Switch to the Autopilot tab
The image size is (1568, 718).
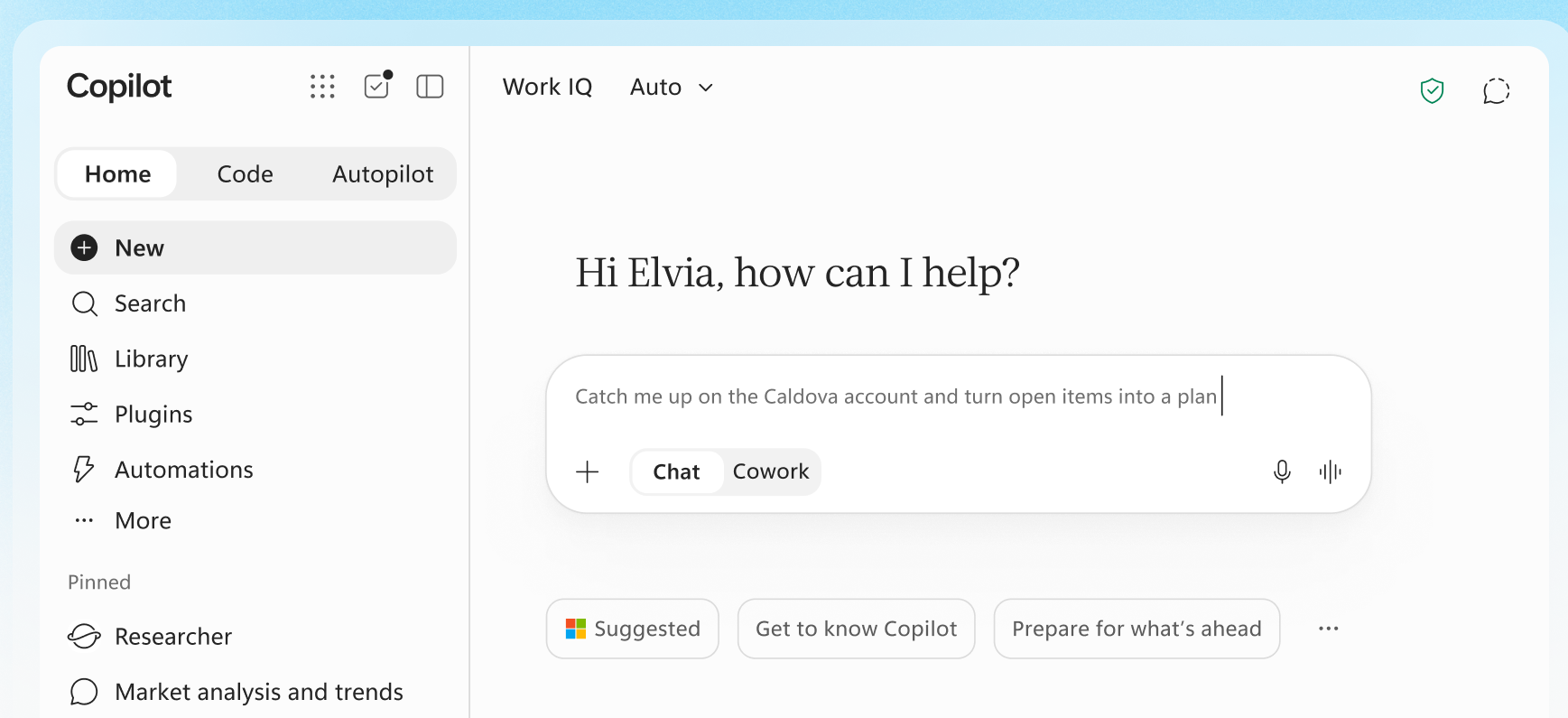pyautogui.click(x=383, y=174)
